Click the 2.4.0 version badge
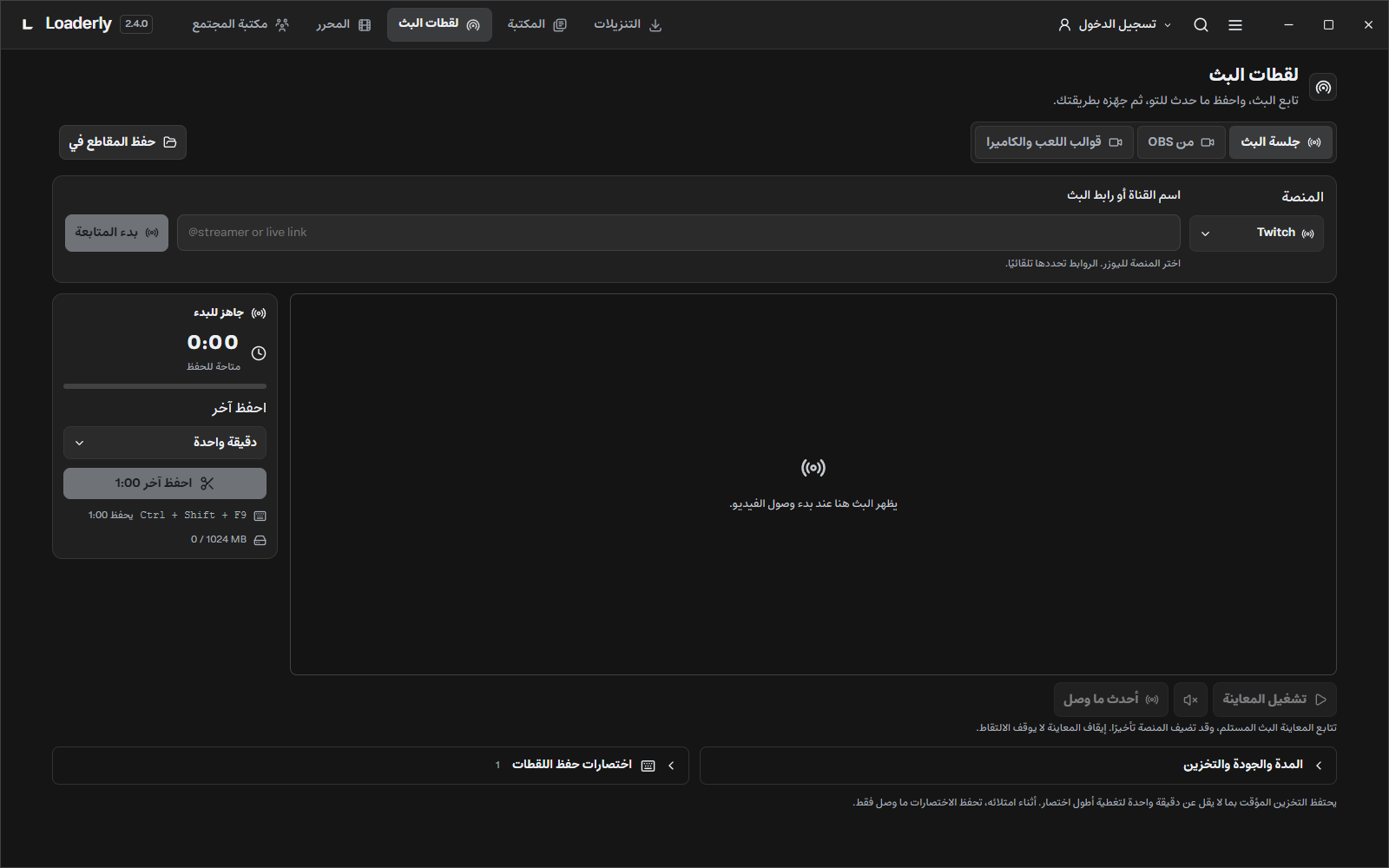 [x=136, y=24]
